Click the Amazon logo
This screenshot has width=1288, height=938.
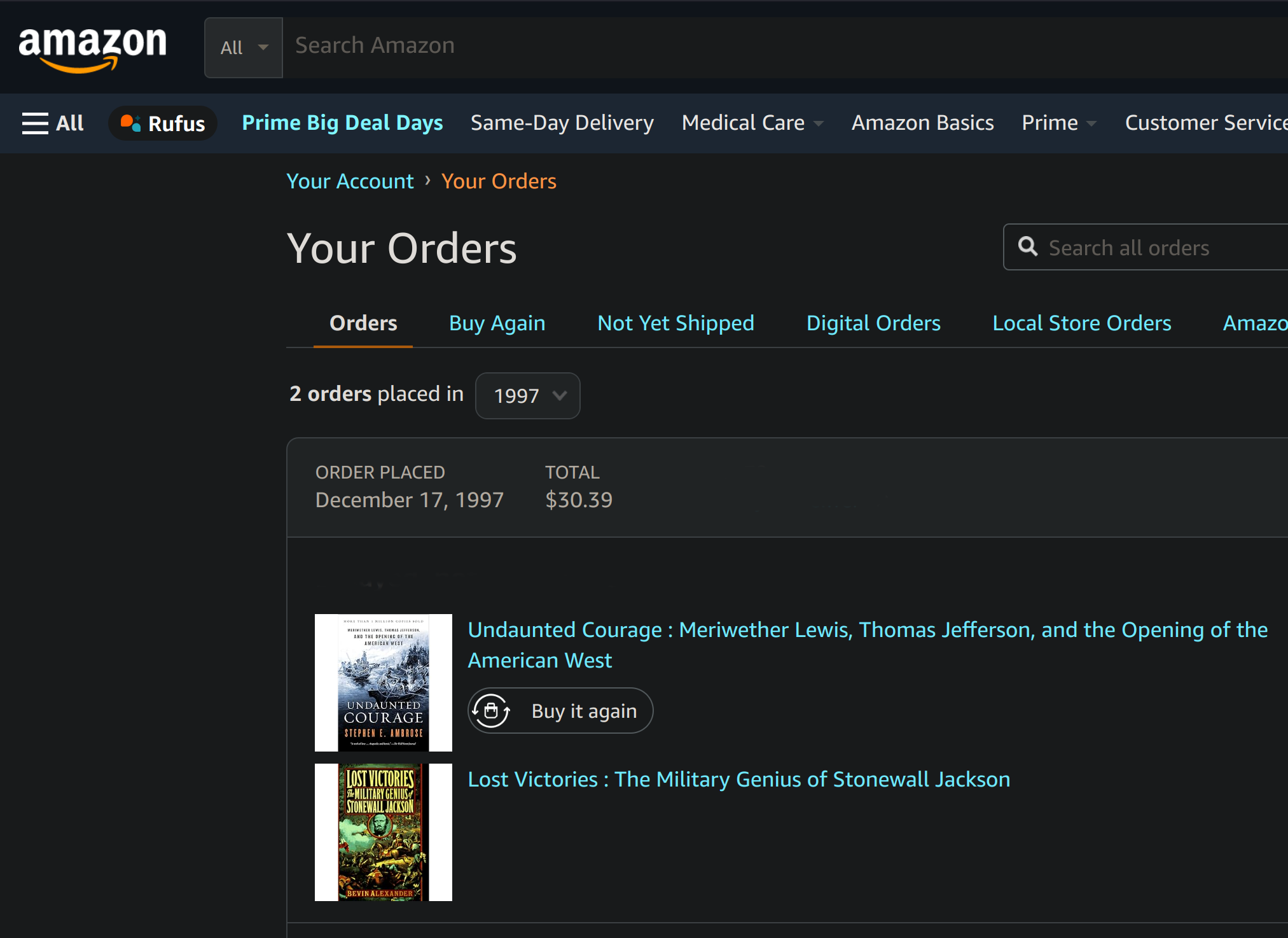pos(93,48)
